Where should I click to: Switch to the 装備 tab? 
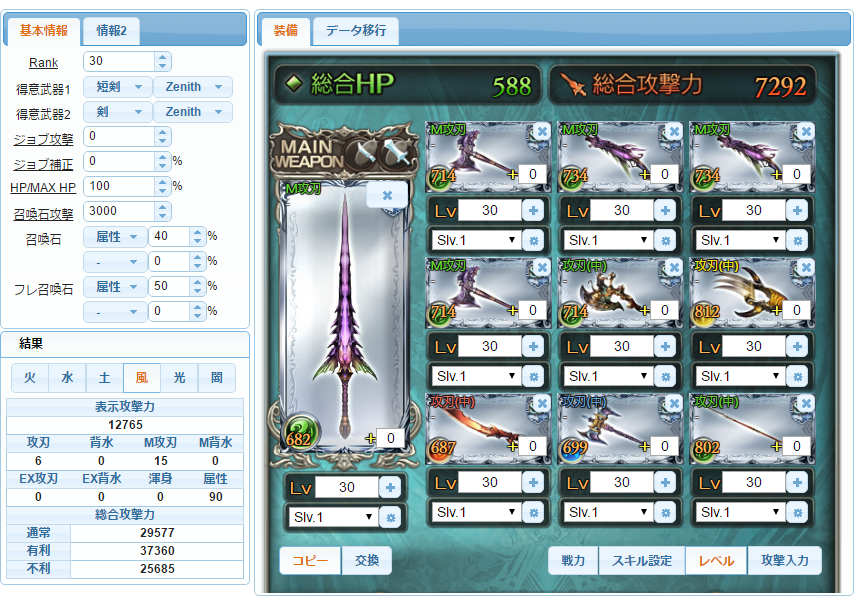click(x=285, y=31)
